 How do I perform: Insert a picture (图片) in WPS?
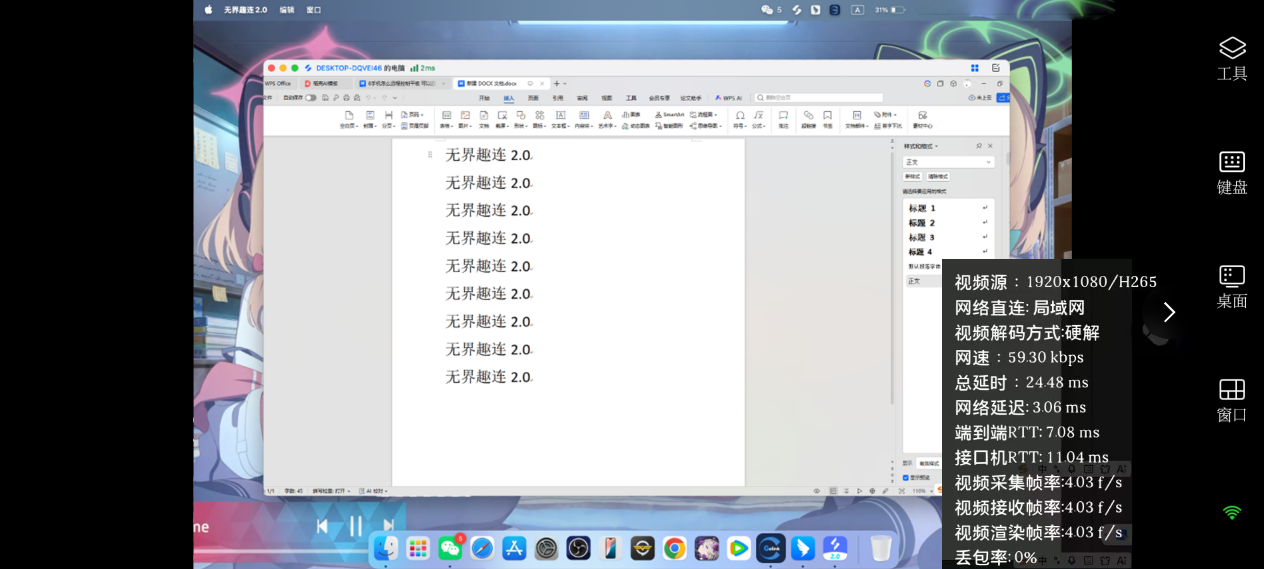pyautogui.click(x=465, y=121)
